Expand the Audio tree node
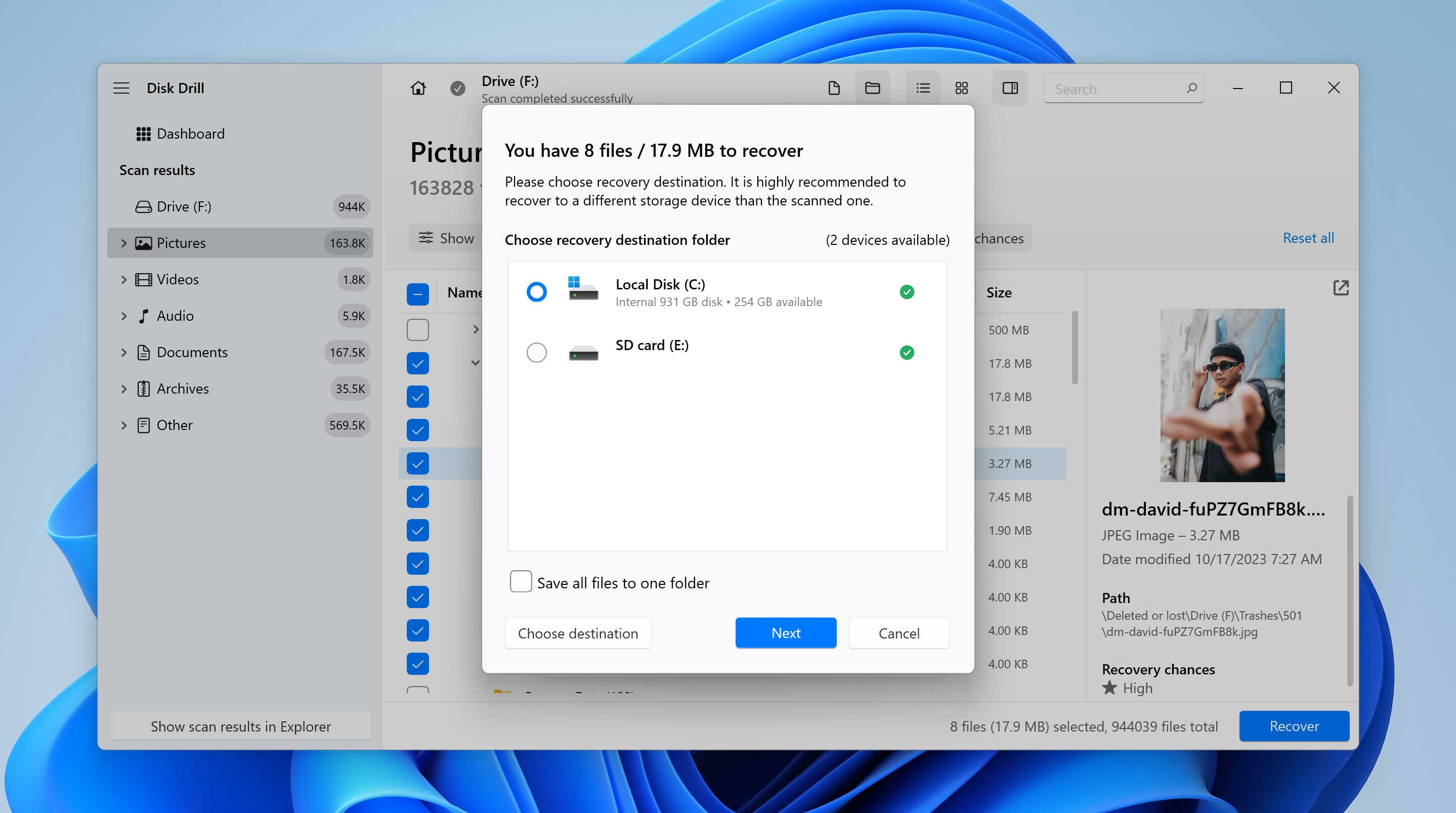This screenshot has width=1456, height=813. [x=124, y=316]
